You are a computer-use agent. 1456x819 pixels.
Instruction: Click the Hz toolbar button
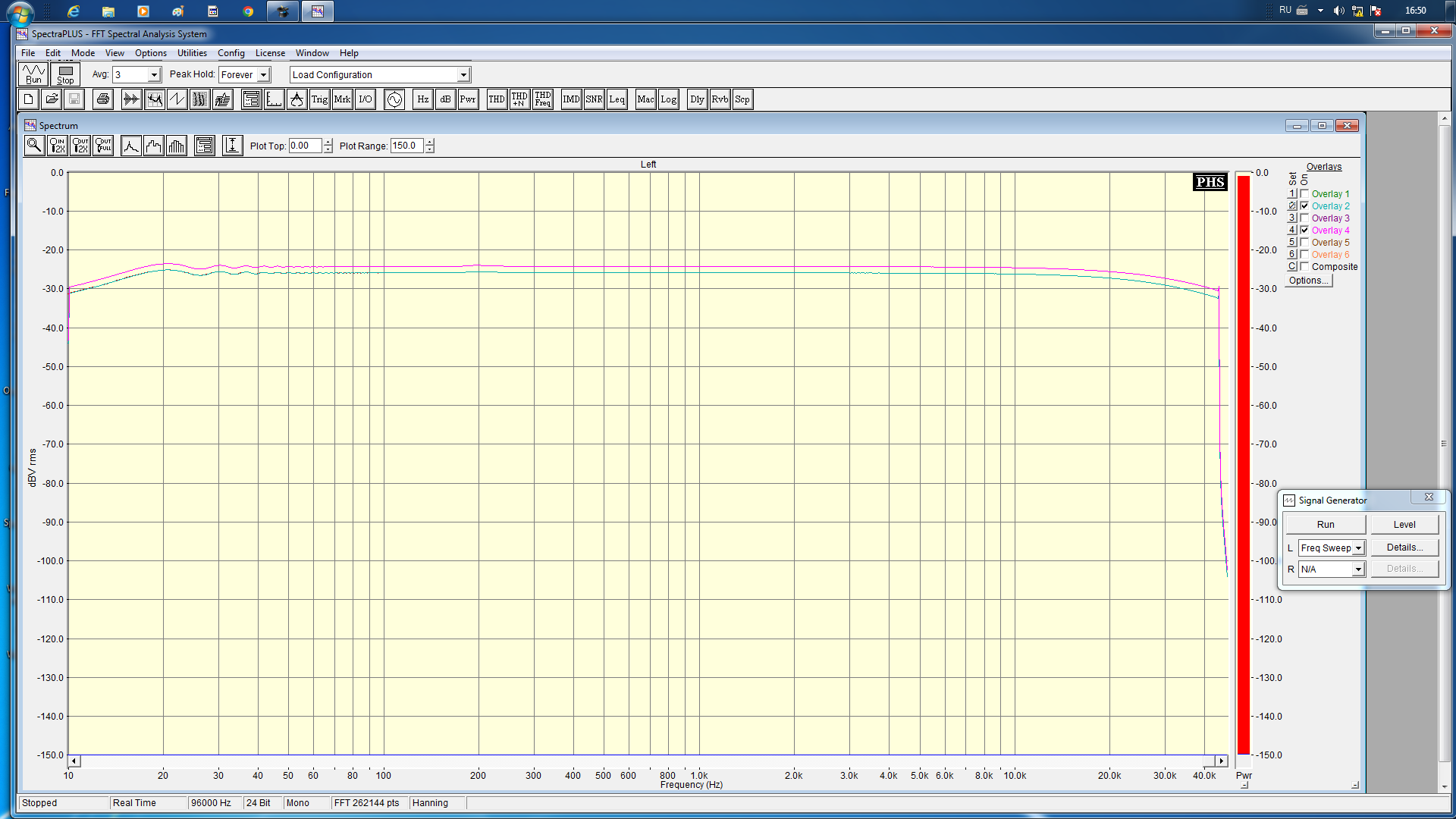click(x=422, y=99)
